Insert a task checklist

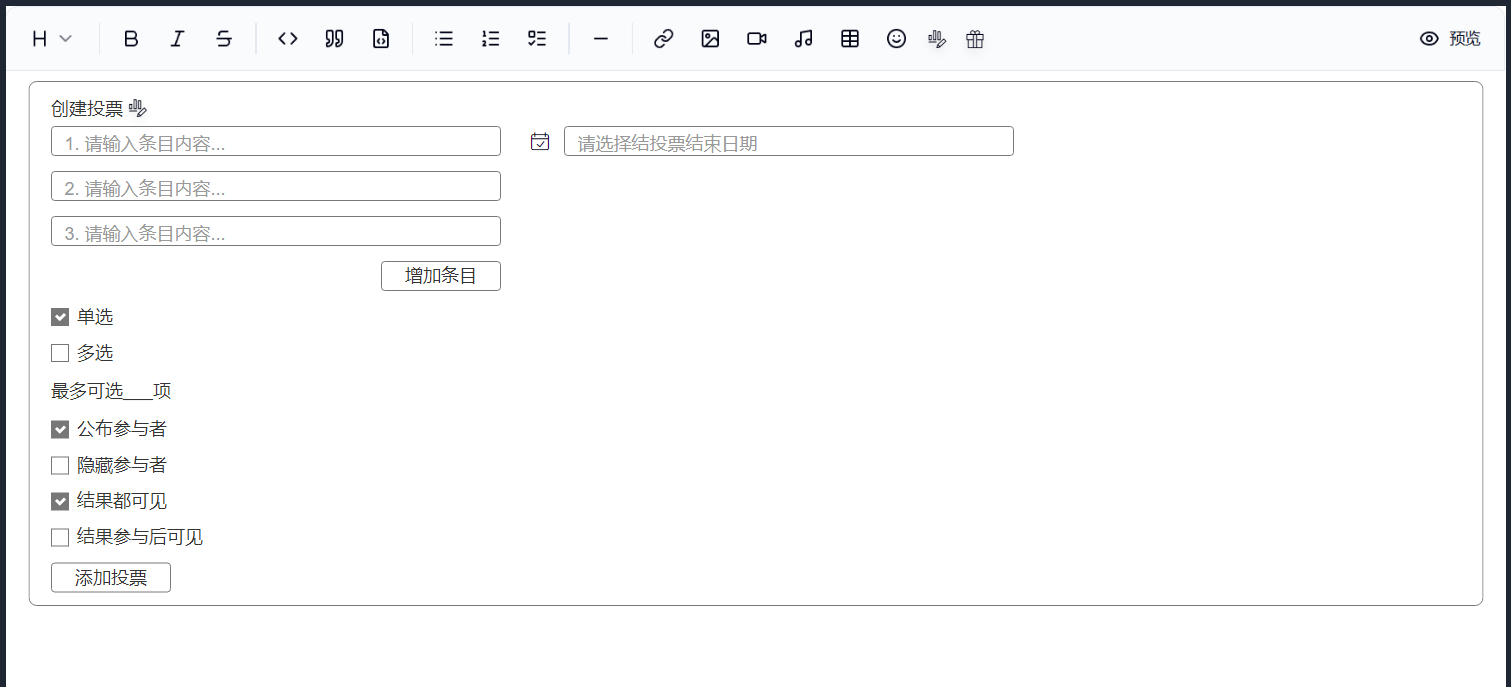pos(537,39)
